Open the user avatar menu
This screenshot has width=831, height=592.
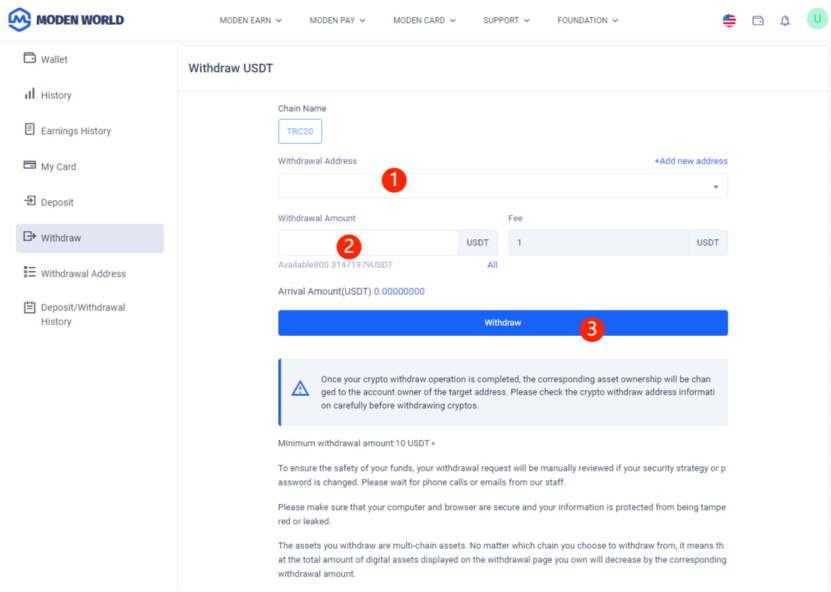pos(817,19)
